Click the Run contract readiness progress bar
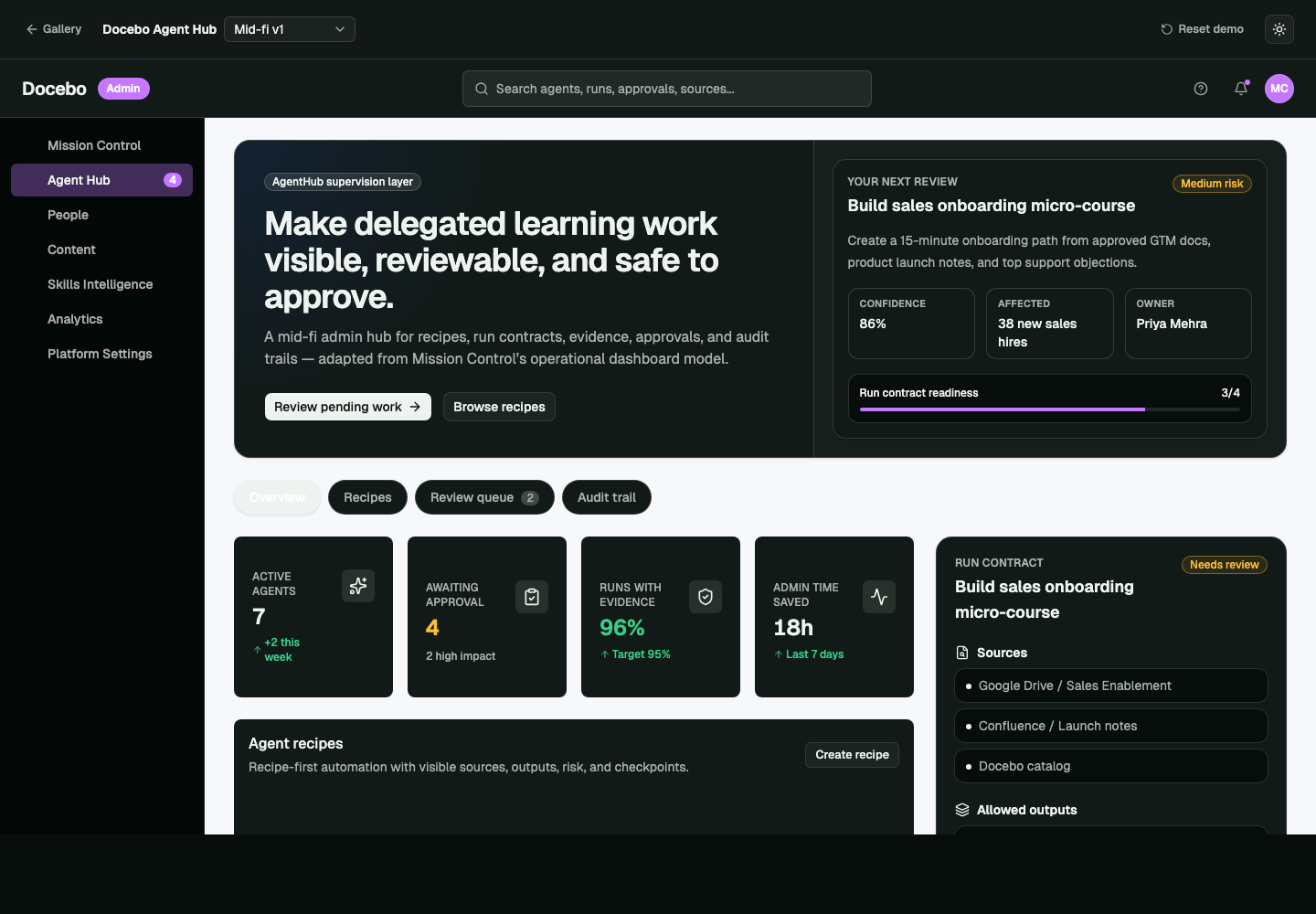The image size is (1316, 914). (x=1050, y=409)
